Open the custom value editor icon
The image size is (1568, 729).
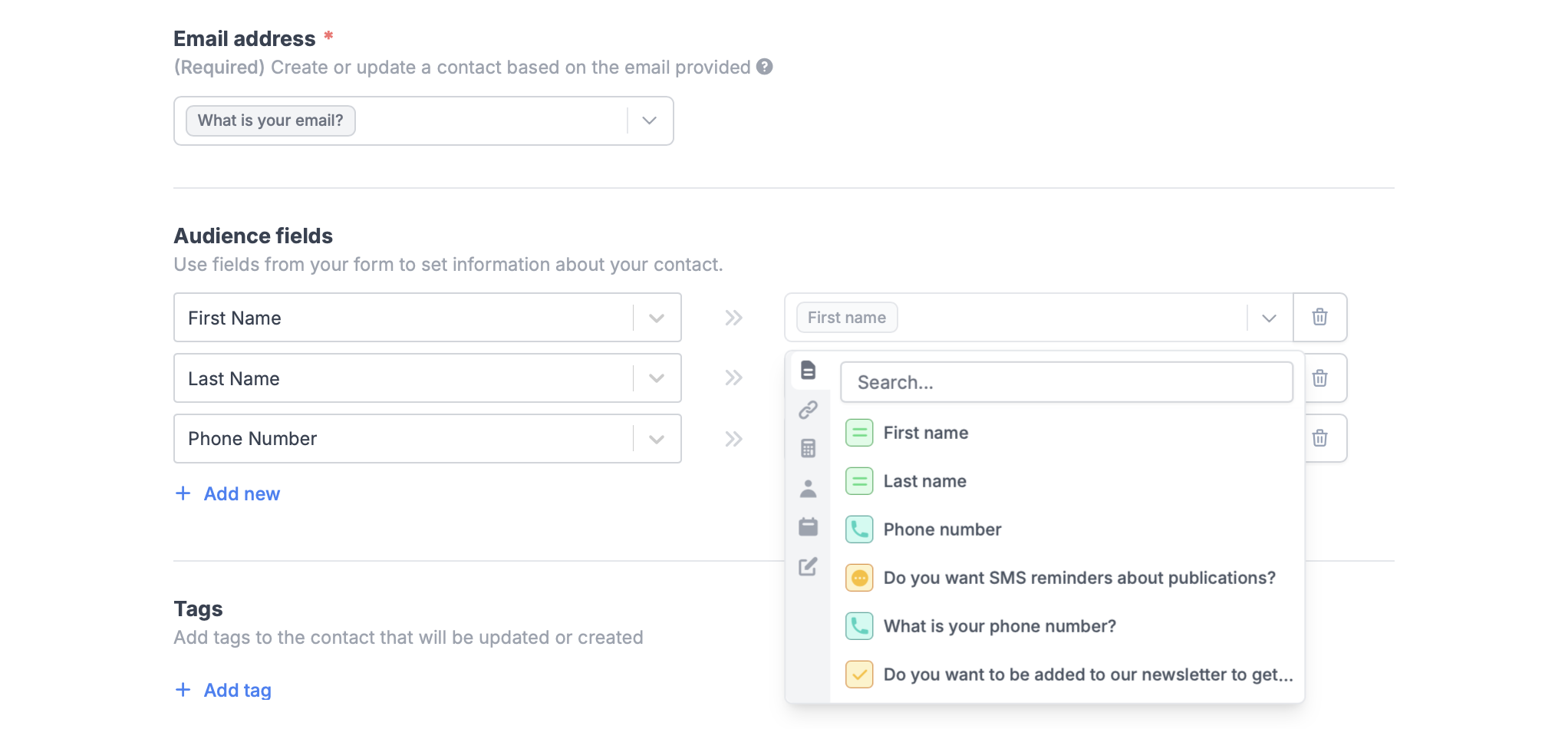(x=808, y=568)
